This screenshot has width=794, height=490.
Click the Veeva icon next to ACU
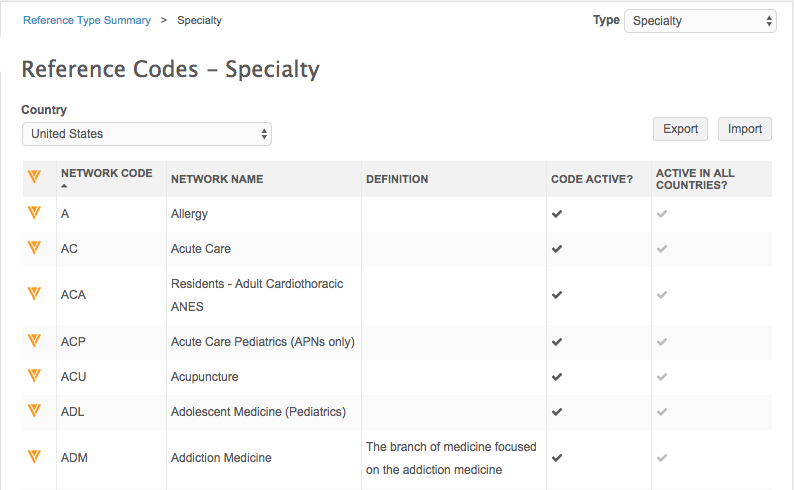[x=34, y=376]
